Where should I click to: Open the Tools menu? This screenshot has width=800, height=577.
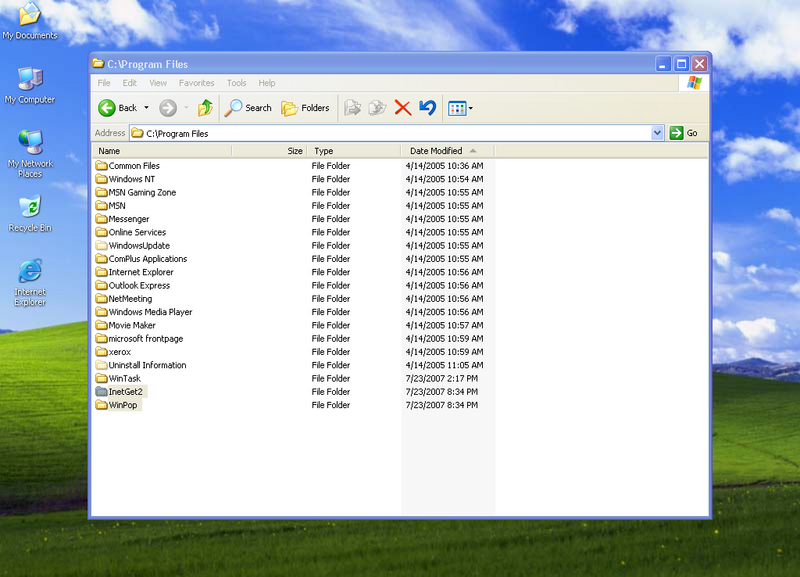coord(237,83)
